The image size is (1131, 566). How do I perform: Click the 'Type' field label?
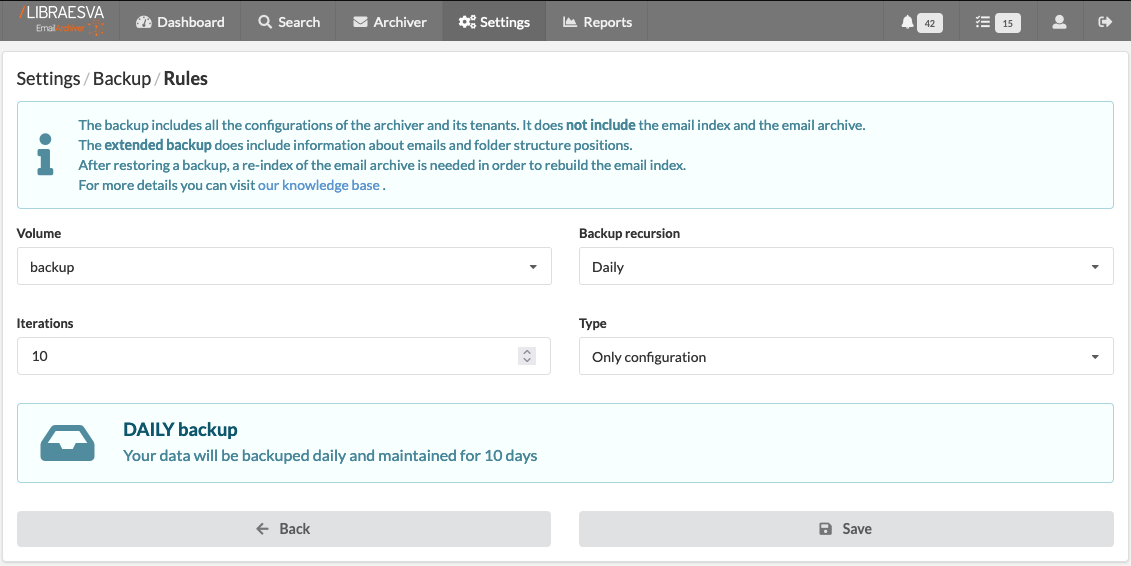point(593,324)
